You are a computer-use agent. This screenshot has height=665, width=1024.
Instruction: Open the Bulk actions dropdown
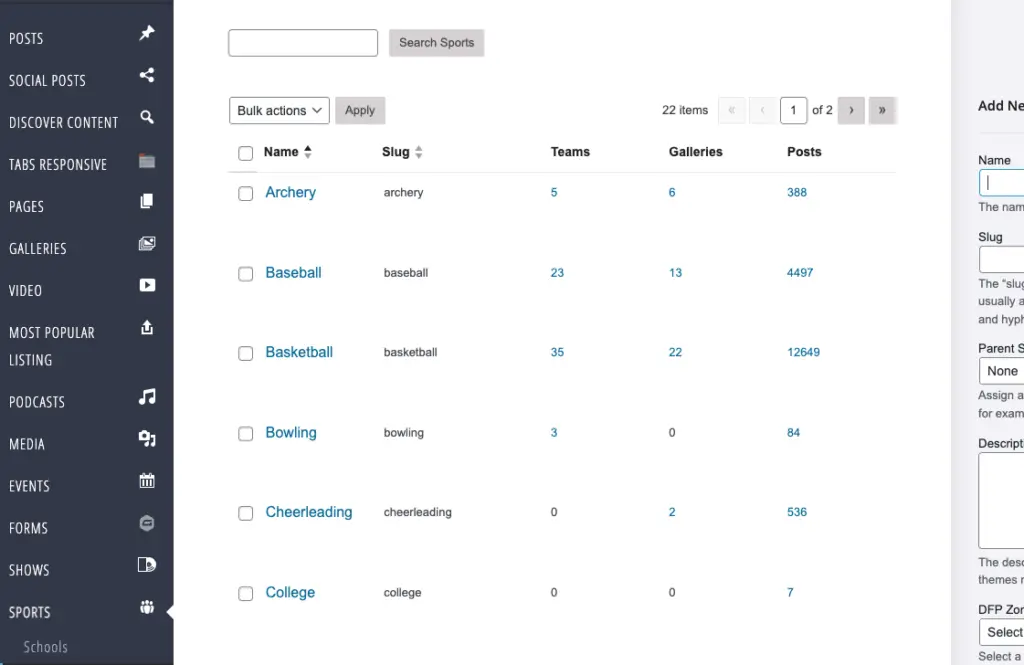click(x=279, y=111)
